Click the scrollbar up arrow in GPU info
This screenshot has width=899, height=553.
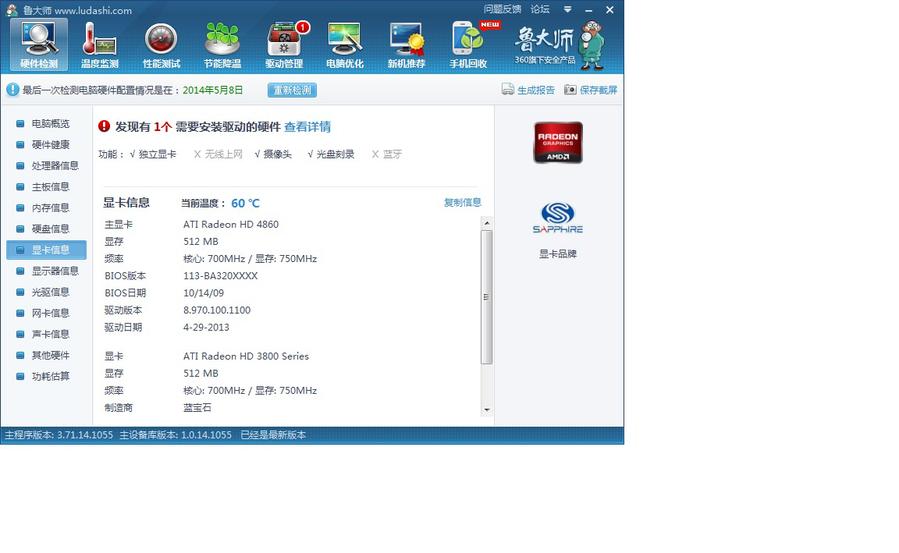pos(487,222)
